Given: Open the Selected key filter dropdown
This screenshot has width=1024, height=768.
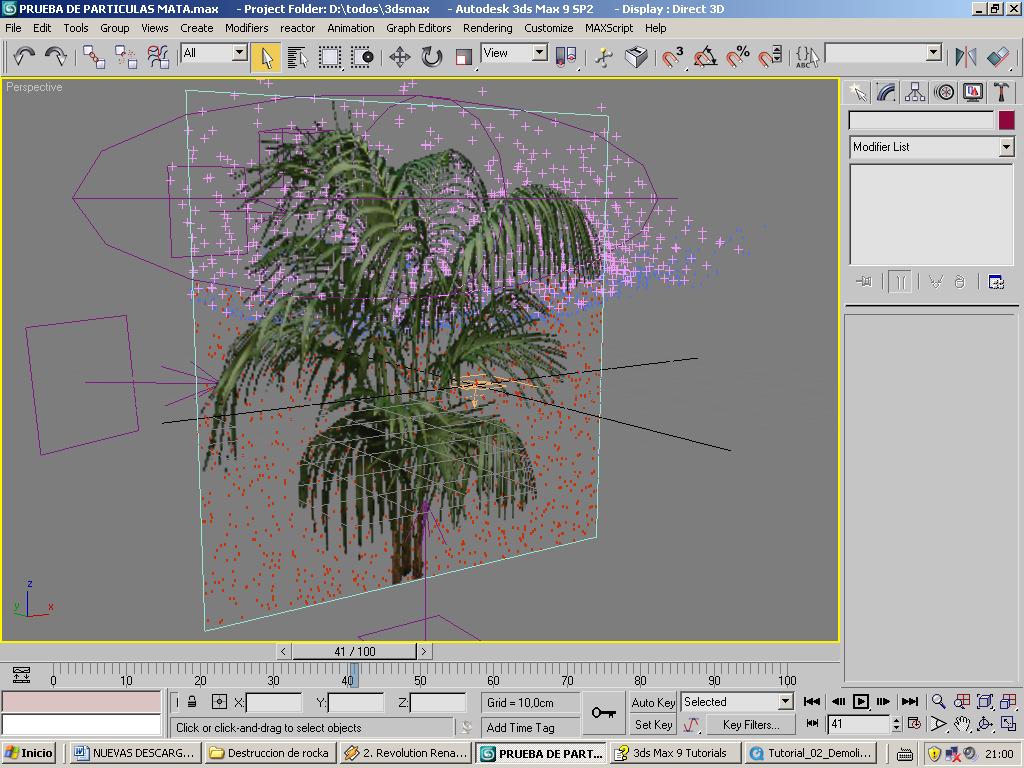Looking at the screenshot, I should [786, 702].
